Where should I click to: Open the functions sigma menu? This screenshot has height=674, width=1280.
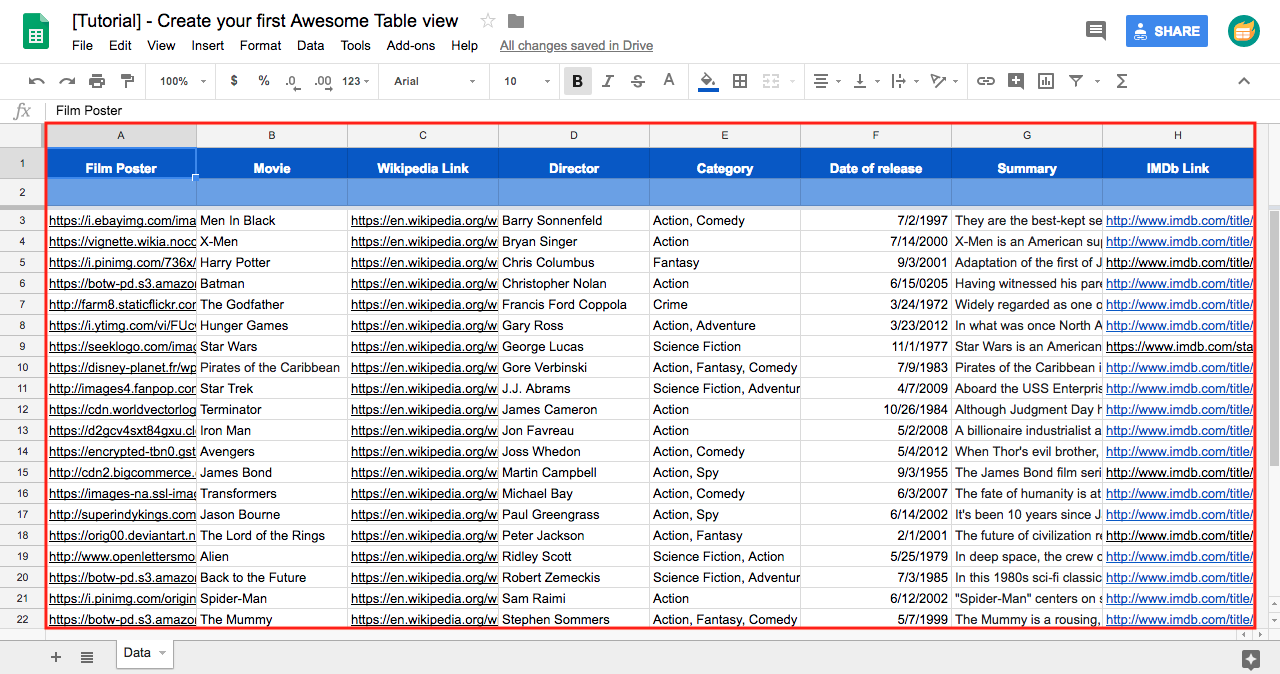[x=1121, y=81]
